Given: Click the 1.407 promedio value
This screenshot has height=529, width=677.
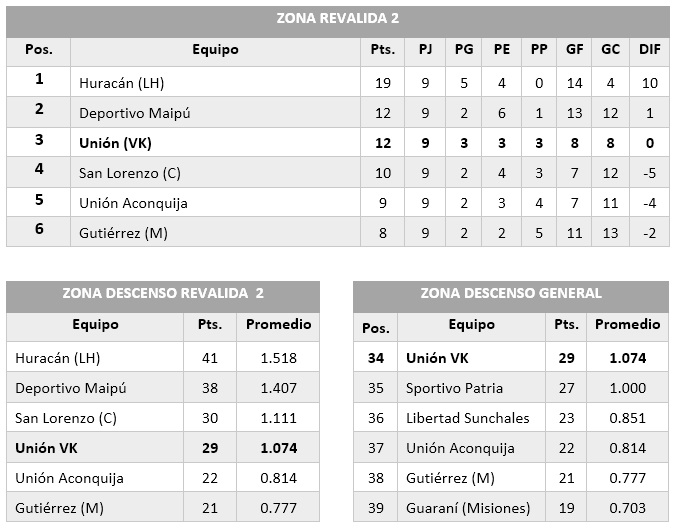Looking at the screenshot, I should pyautogui.click(x=278, y=388).
